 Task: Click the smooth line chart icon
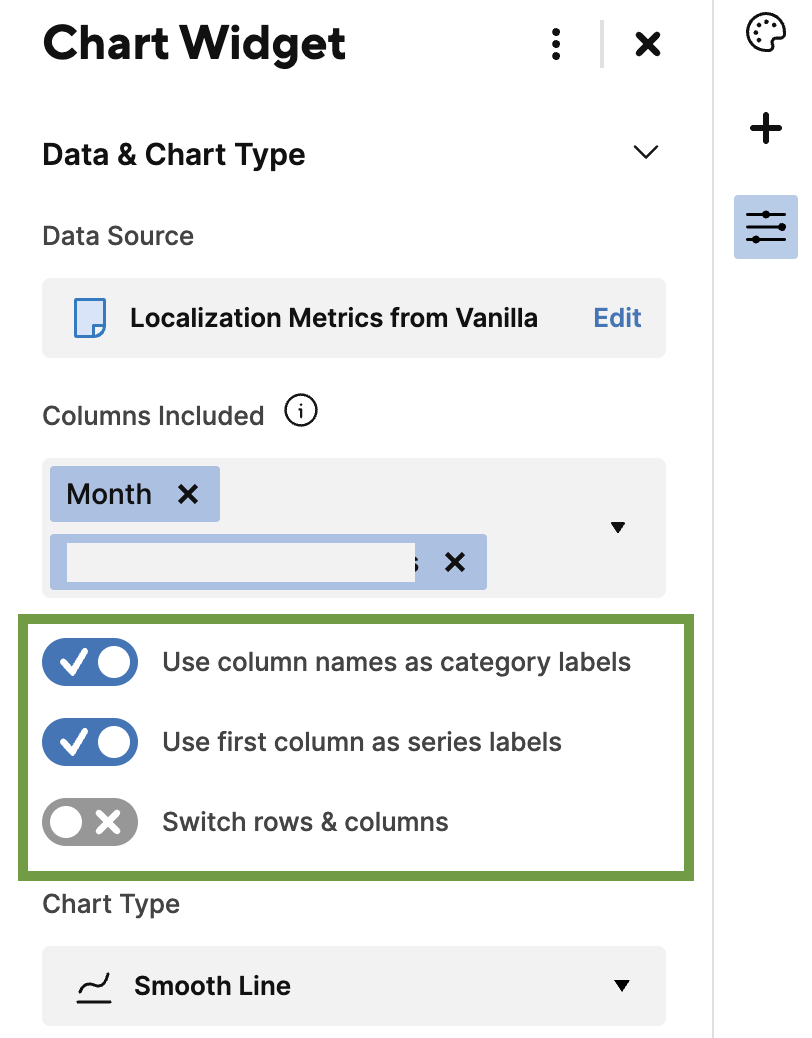(x=94, y=987)
